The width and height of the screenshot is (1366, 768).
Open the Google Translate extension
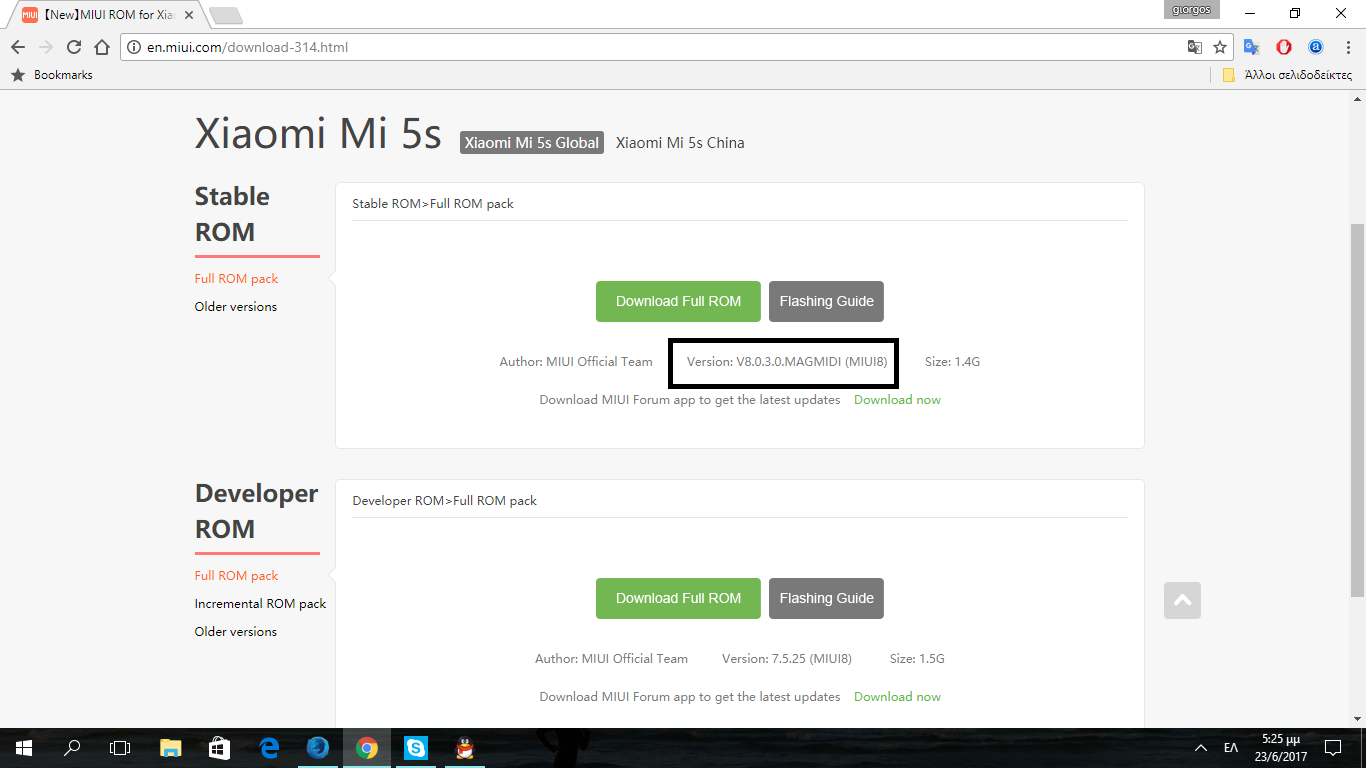1252,47
